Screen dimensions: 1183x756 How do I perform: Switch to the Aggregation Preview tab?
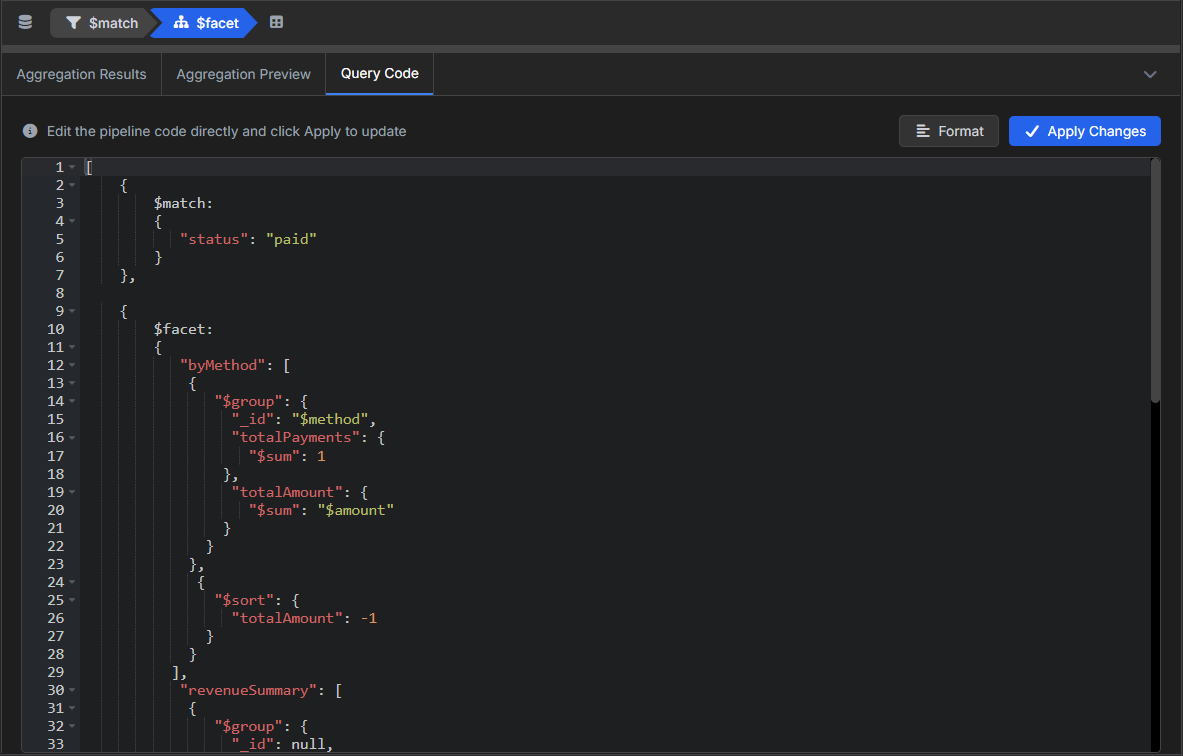pos(243,74)
